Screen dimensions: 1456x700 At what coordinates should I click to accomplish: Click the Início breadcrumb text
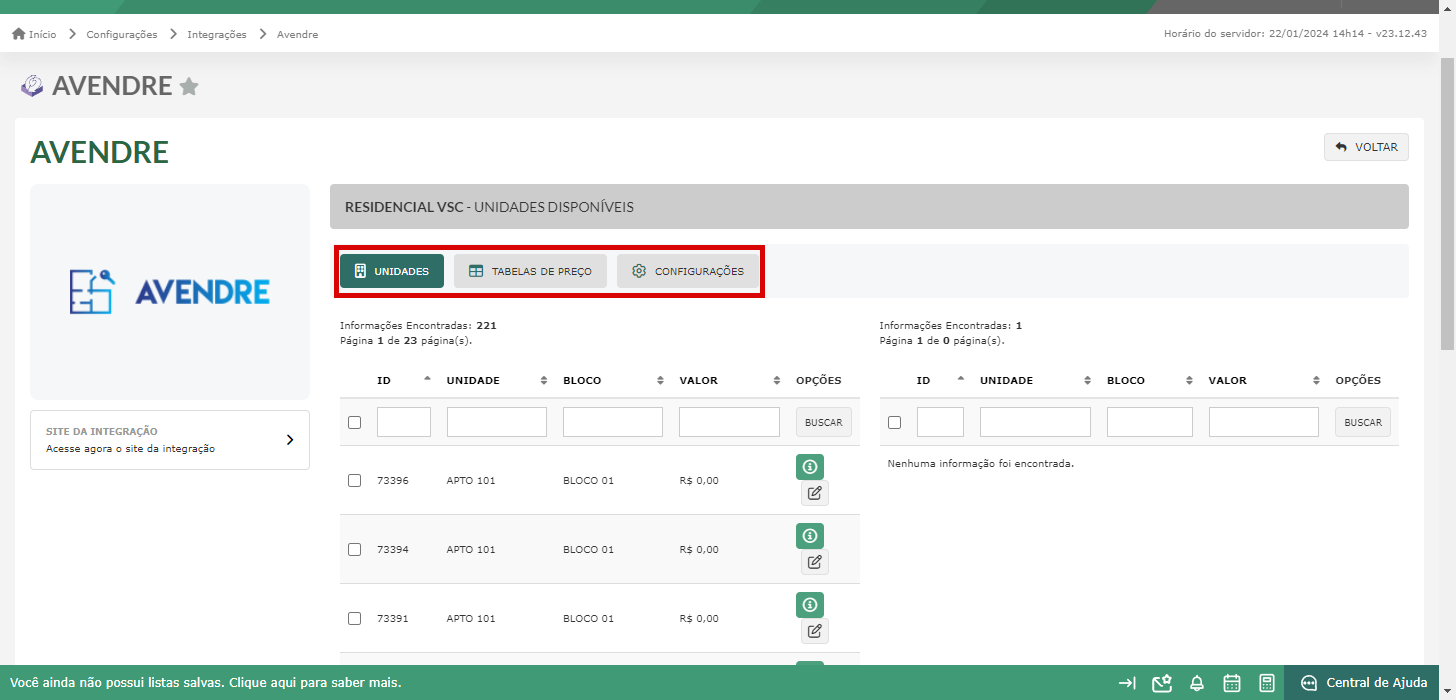click(x=42, y=34)
